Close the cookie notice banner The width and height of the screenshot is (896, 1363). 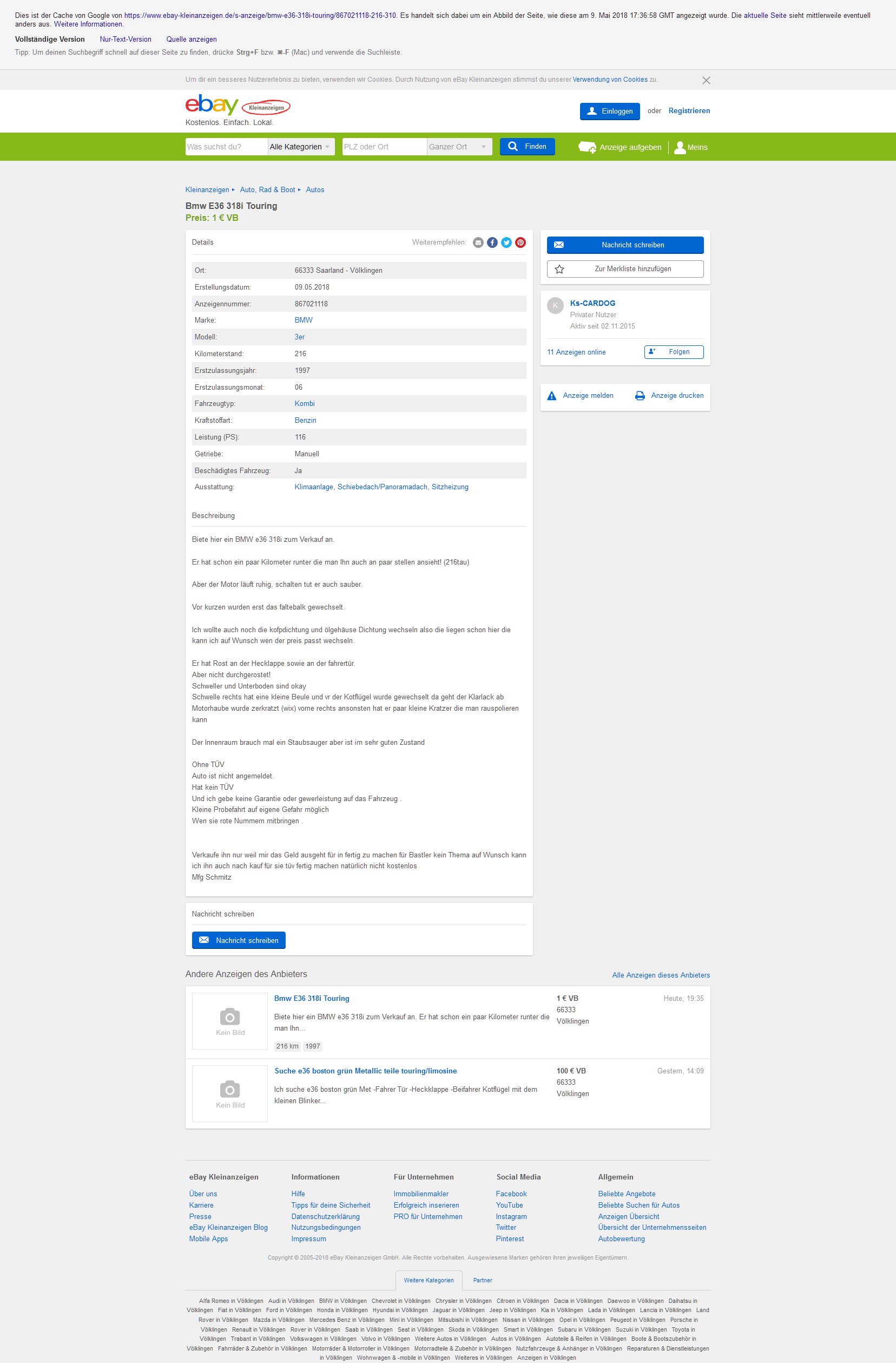(x=706, y=80)
